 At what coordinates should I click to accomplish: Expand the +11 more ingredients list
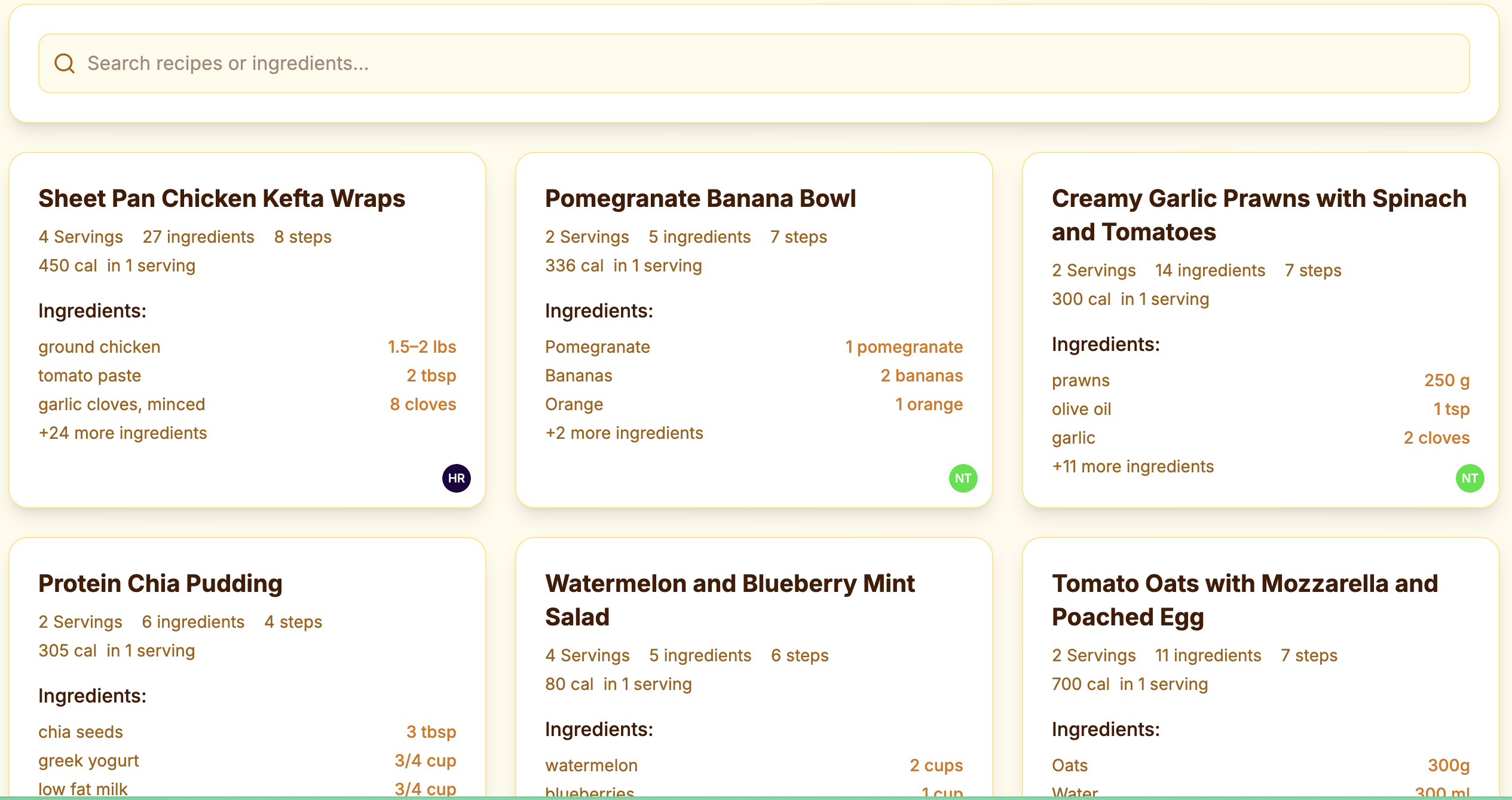tap(1133, 466)
